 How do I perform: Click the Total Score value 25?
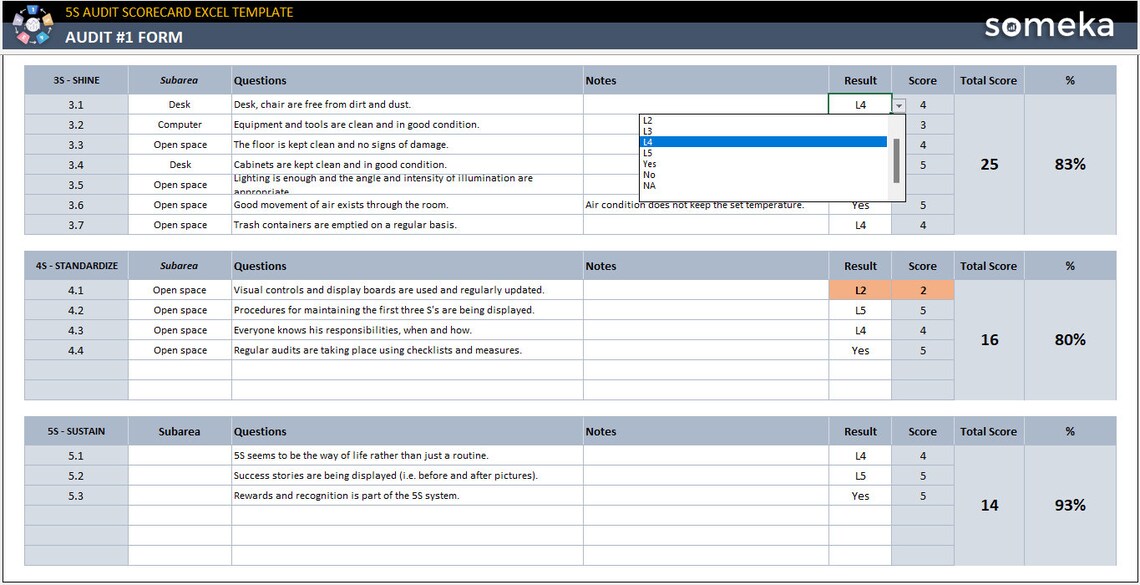(988, 164)
